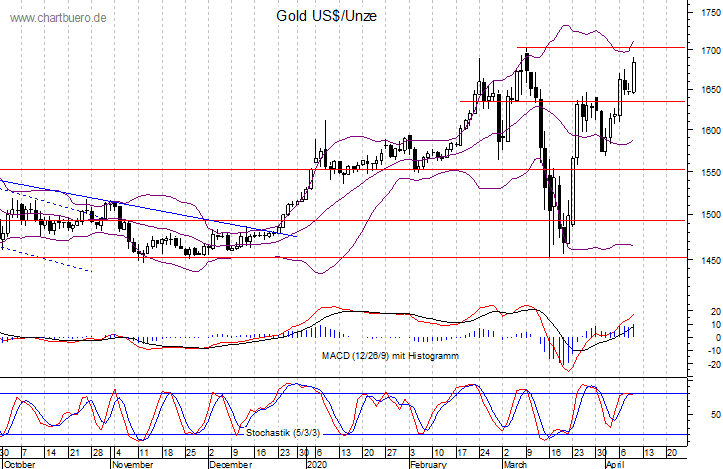Click the red horizontal support line
The image size is (723, 469).
click(300, 220)
